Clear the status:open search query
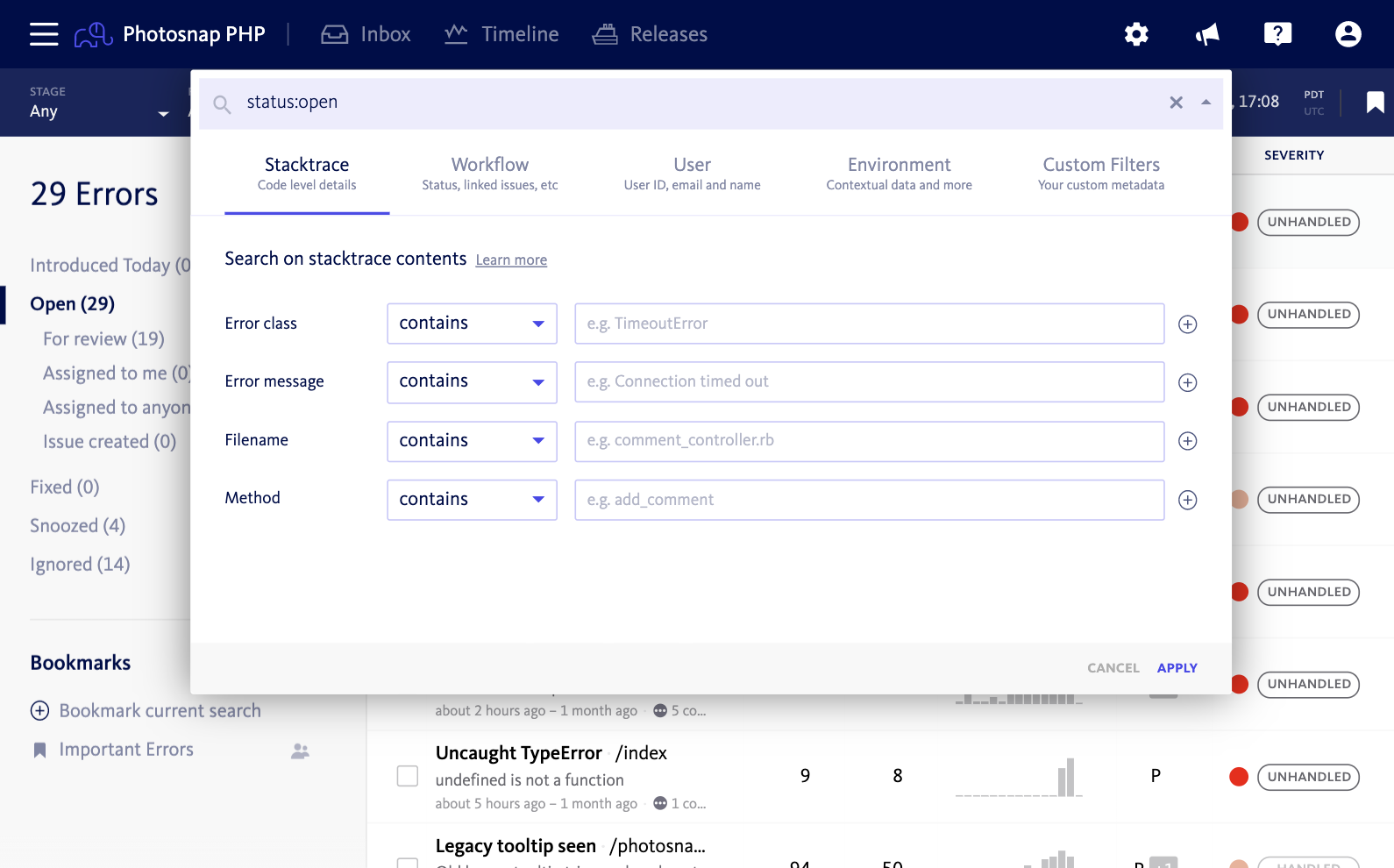 pyautogui.click(x=1176, y=103)
